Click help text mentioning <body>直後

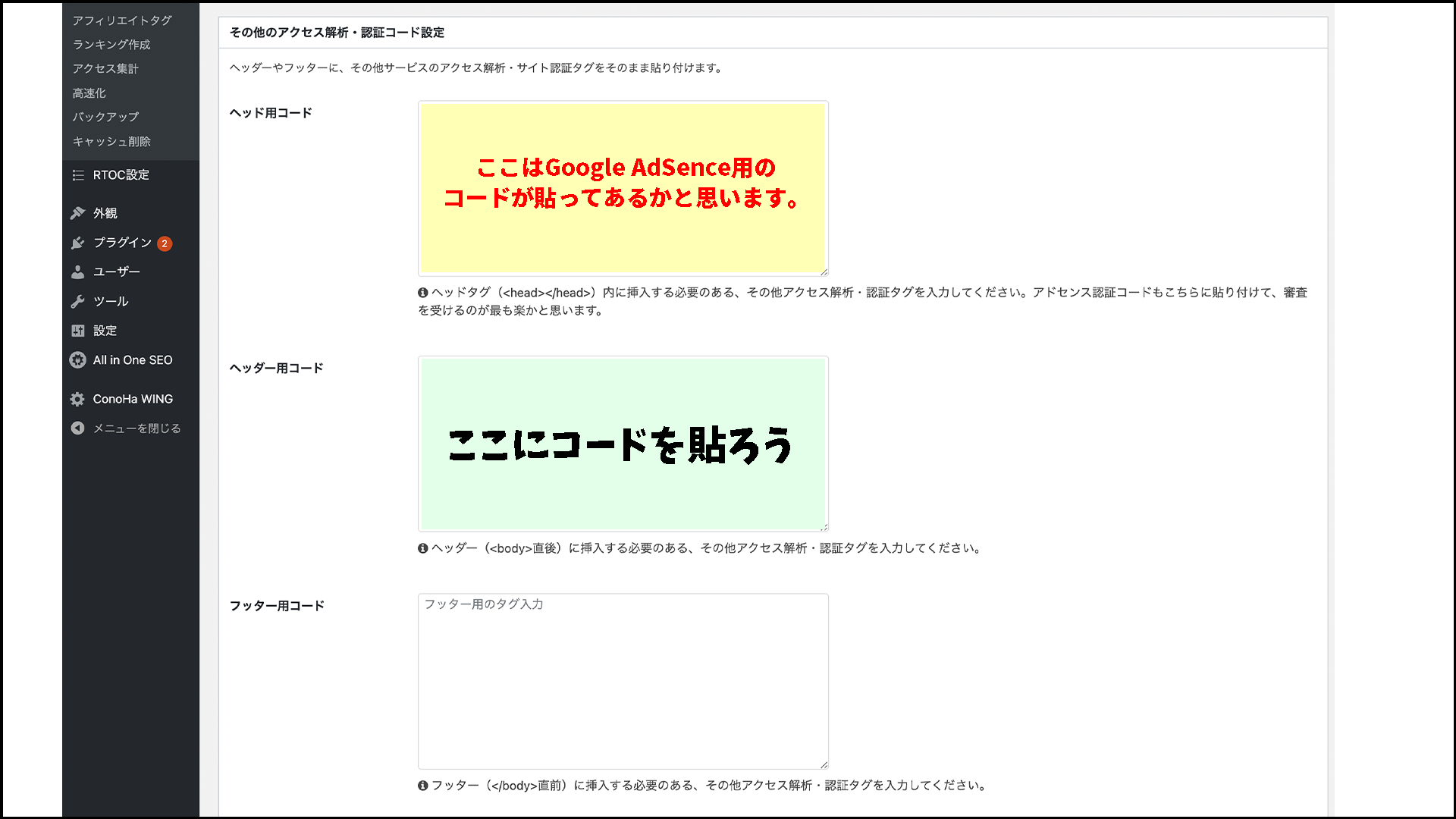(708, 548)
